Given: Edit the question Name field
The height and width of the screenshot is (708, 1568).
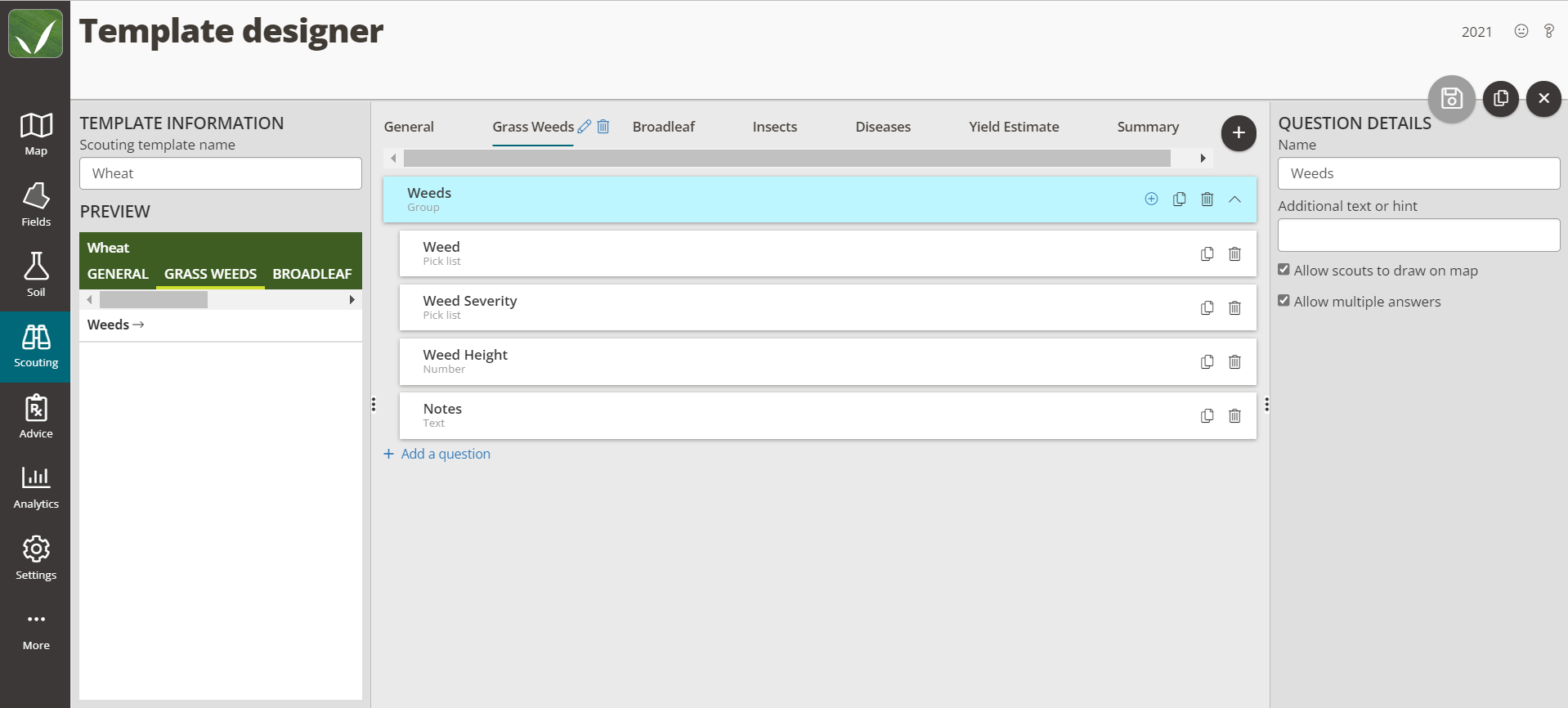Looking at the screenshot, I should [x=1418, y=173].
